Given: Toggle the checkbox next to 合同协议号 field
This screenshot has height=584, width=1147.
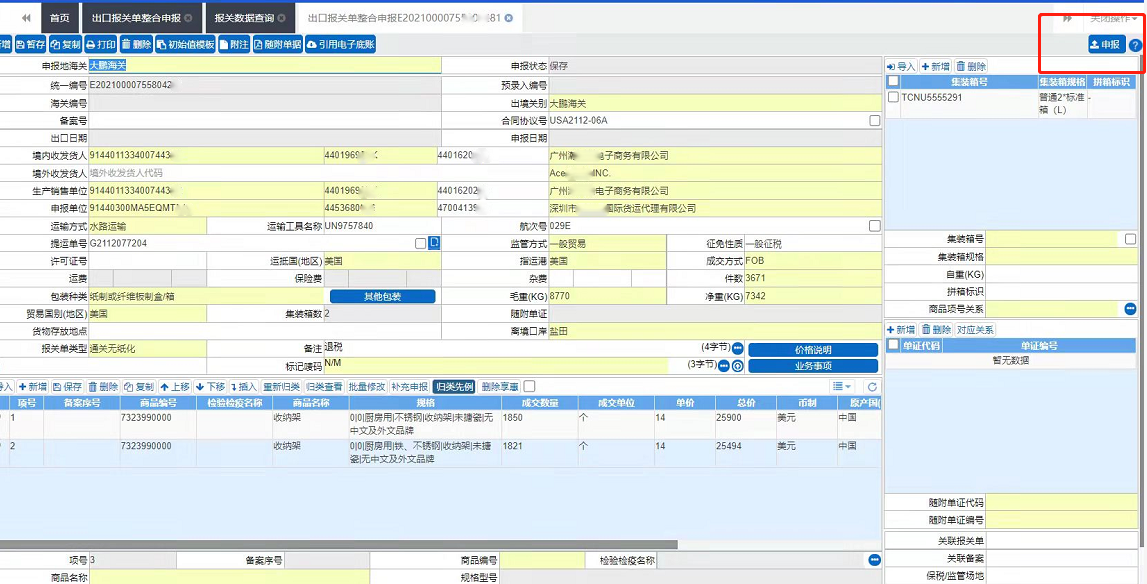Looking at the screenshot, I should tap(875, 121).
